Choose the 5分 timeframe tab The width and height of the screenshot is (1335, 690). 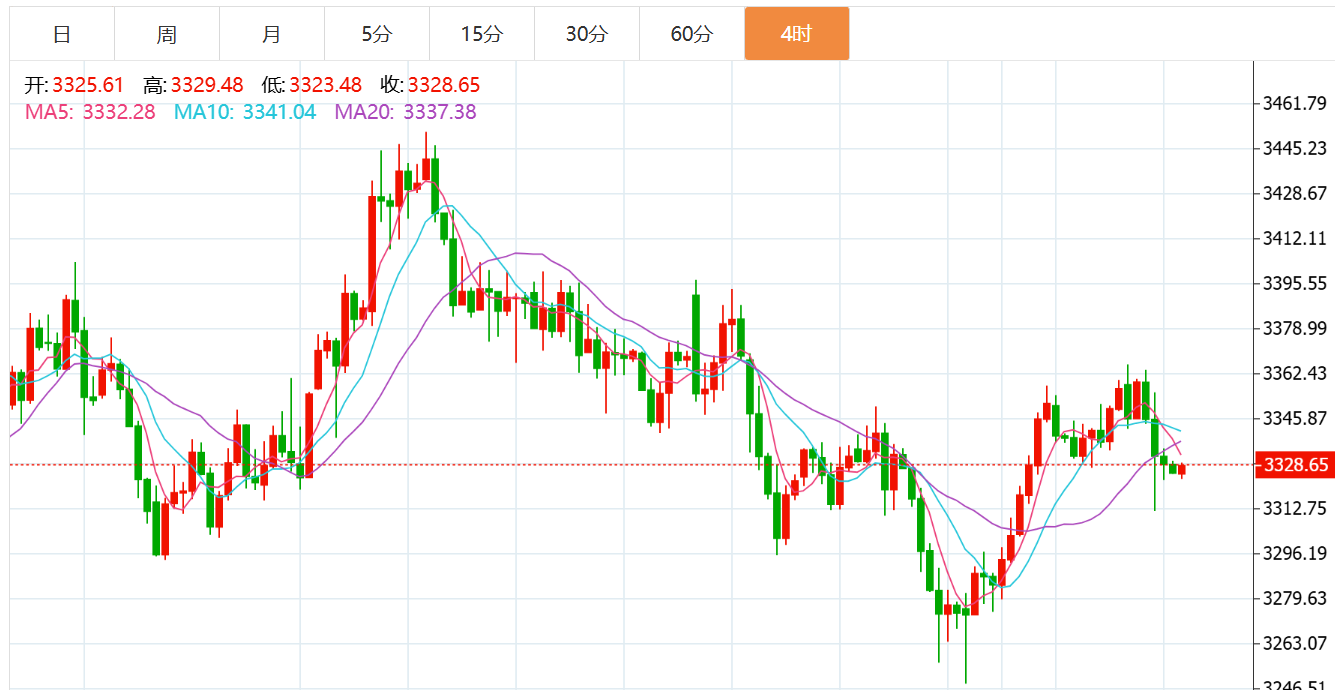(x=377, y=34)
